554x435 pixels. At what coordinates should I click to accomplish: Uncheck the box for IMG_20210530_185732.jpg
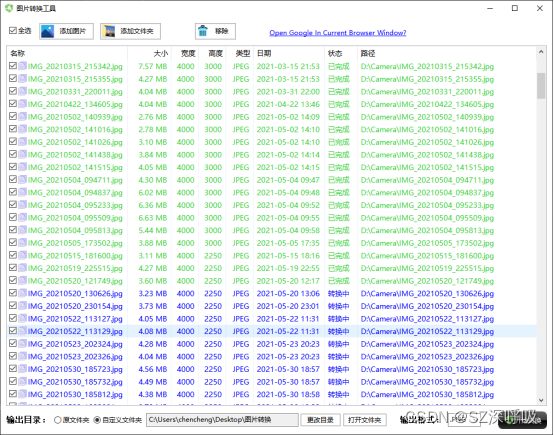tap(13, 381)
